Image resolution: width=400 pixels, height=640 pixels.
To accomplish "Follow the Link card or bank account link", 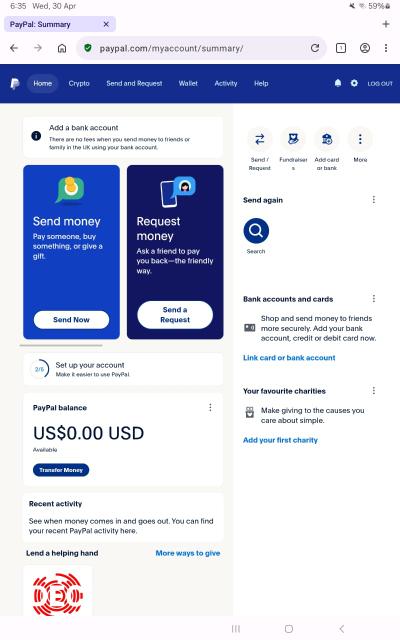I will point(289,358).
